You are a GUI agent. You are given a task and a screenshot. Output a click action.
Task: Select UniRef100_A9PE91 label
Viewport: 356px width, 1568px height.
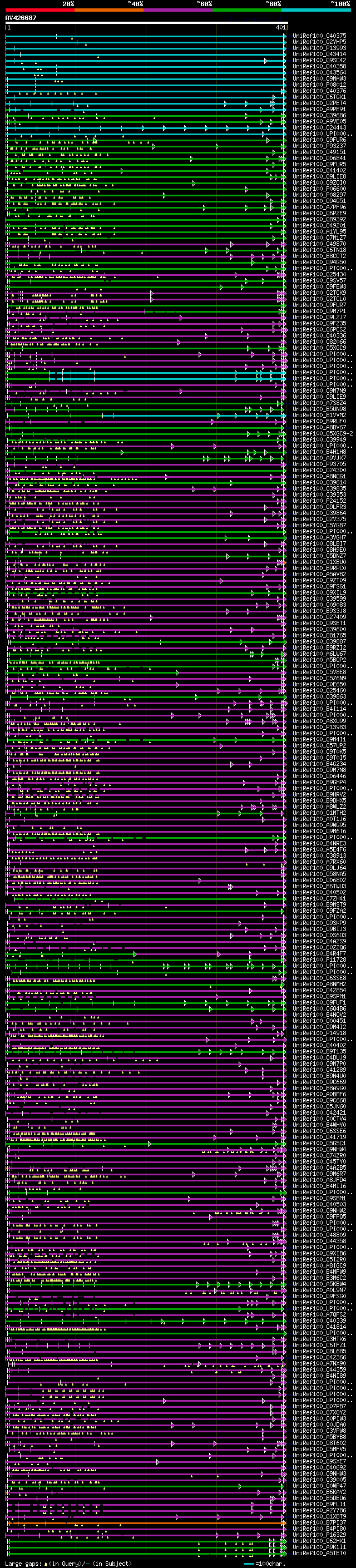pos(319,110)
